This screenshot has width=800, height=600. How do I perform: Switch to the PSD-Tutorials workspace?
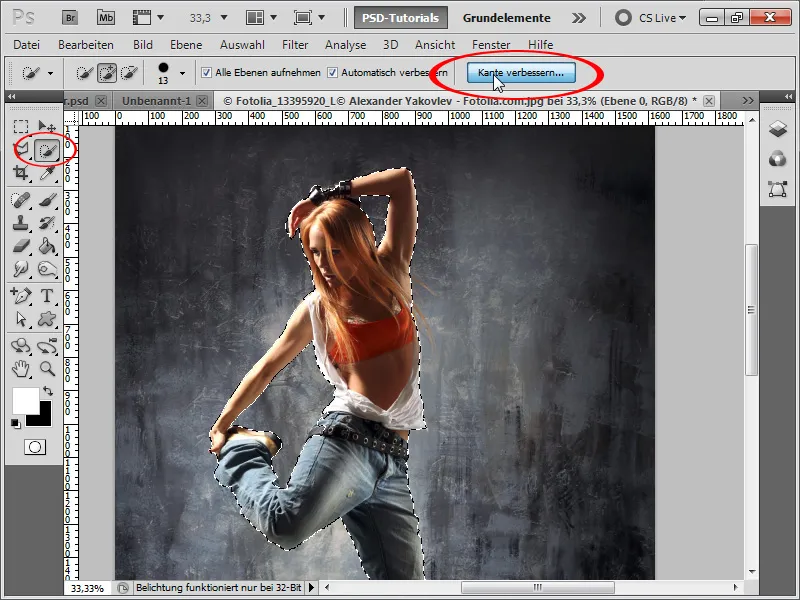401,18
